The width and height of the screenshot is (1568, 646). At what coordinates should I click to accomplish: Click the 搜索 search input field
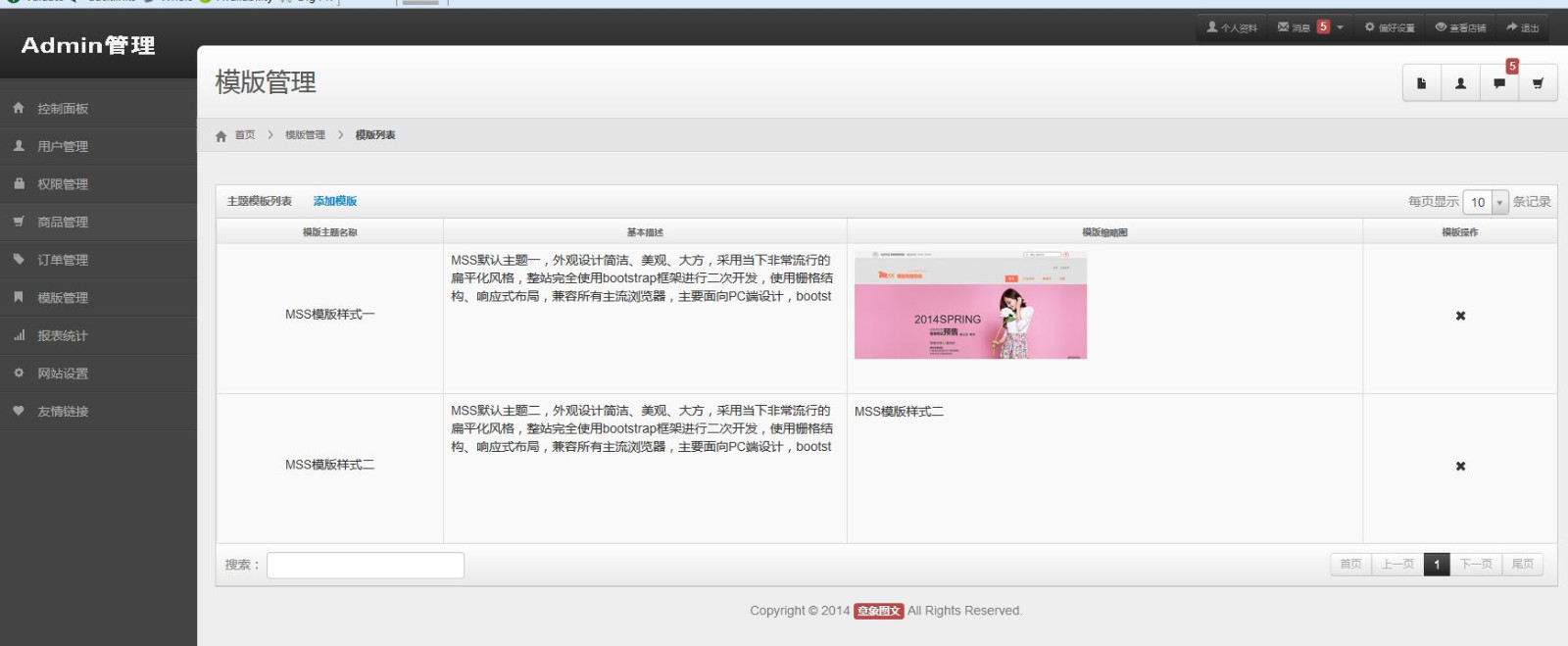coord(366,566)
